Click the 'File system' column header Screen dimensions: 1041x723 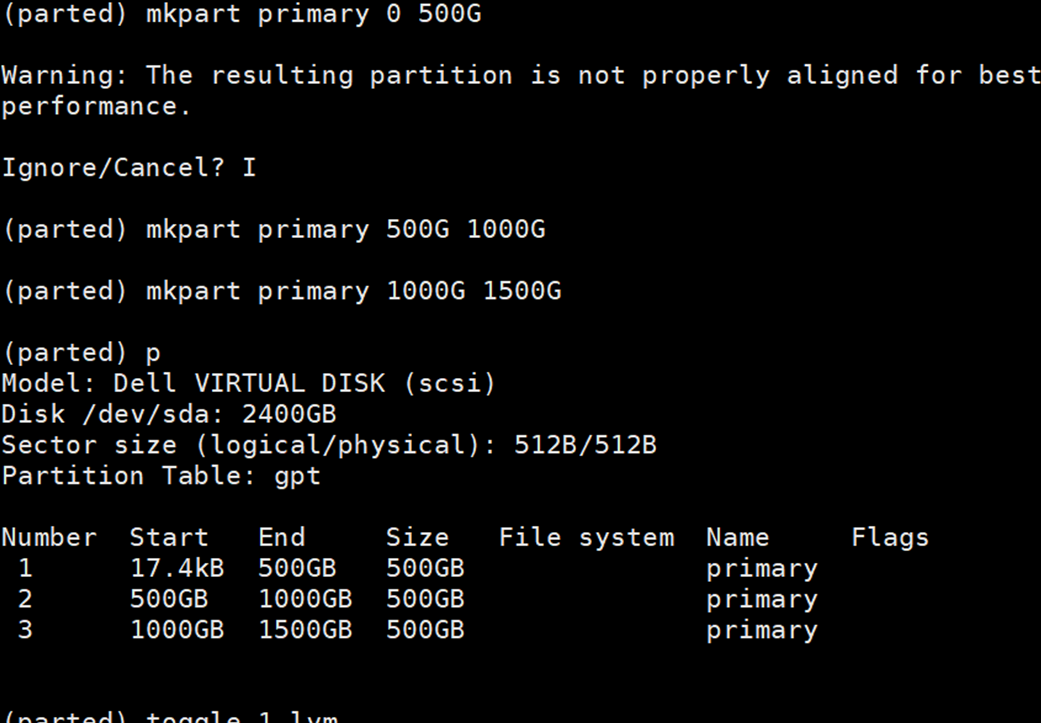(586, 537)
